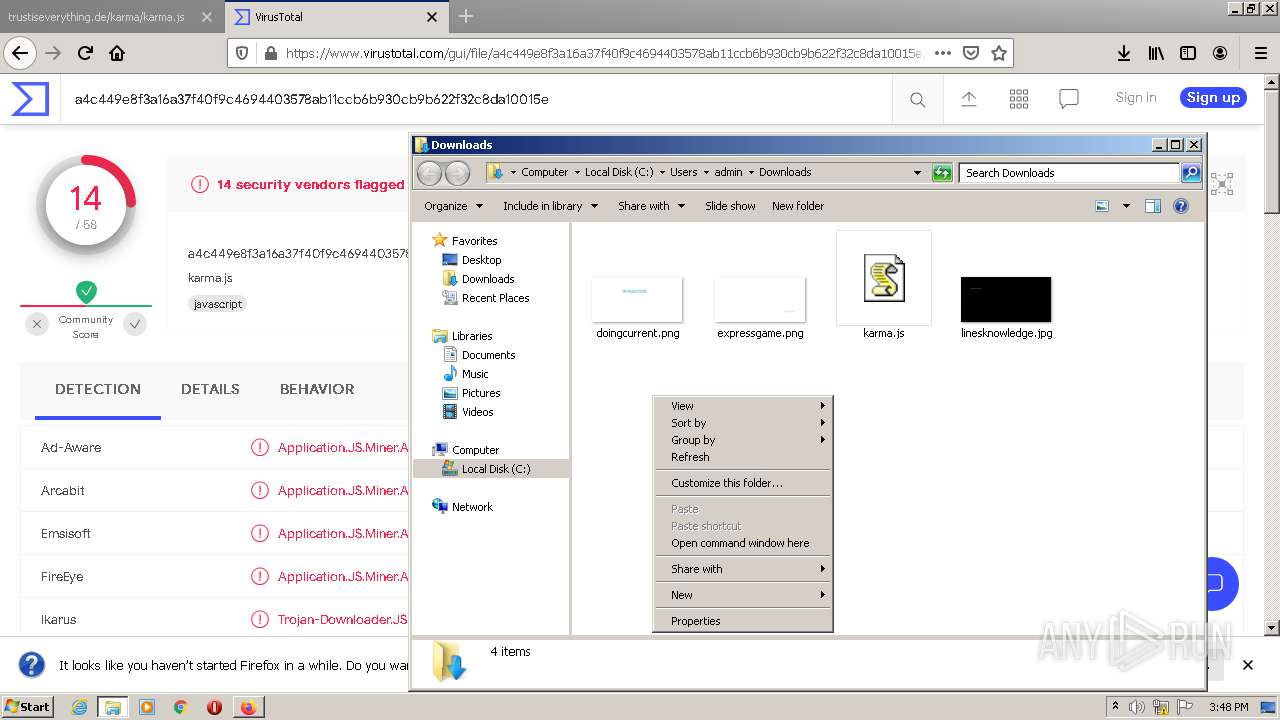Click Slide show in Explorer toolbar
The image size is (1280, 720).
[730, 206]
